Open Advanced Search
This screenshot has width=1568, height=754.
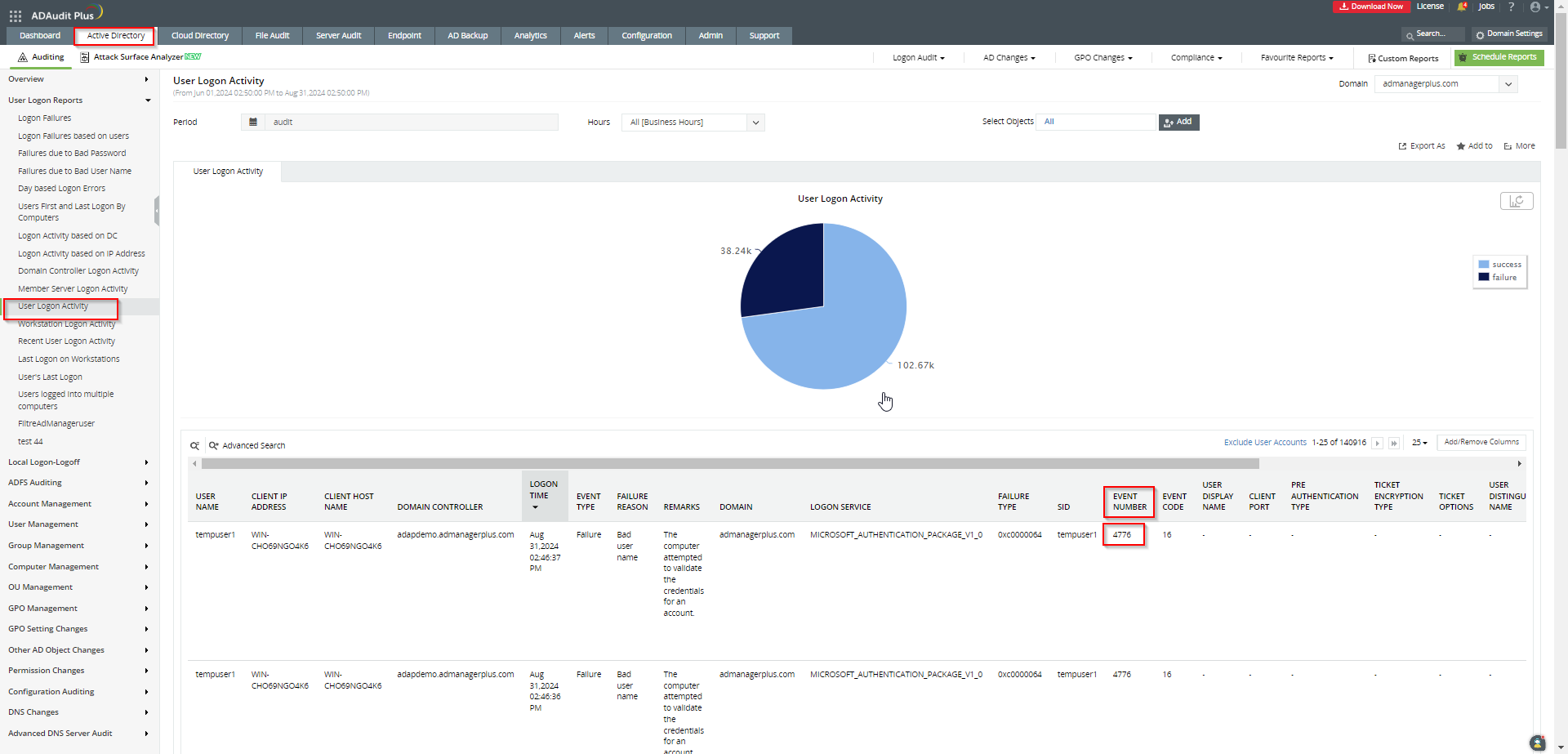point(247,446)
